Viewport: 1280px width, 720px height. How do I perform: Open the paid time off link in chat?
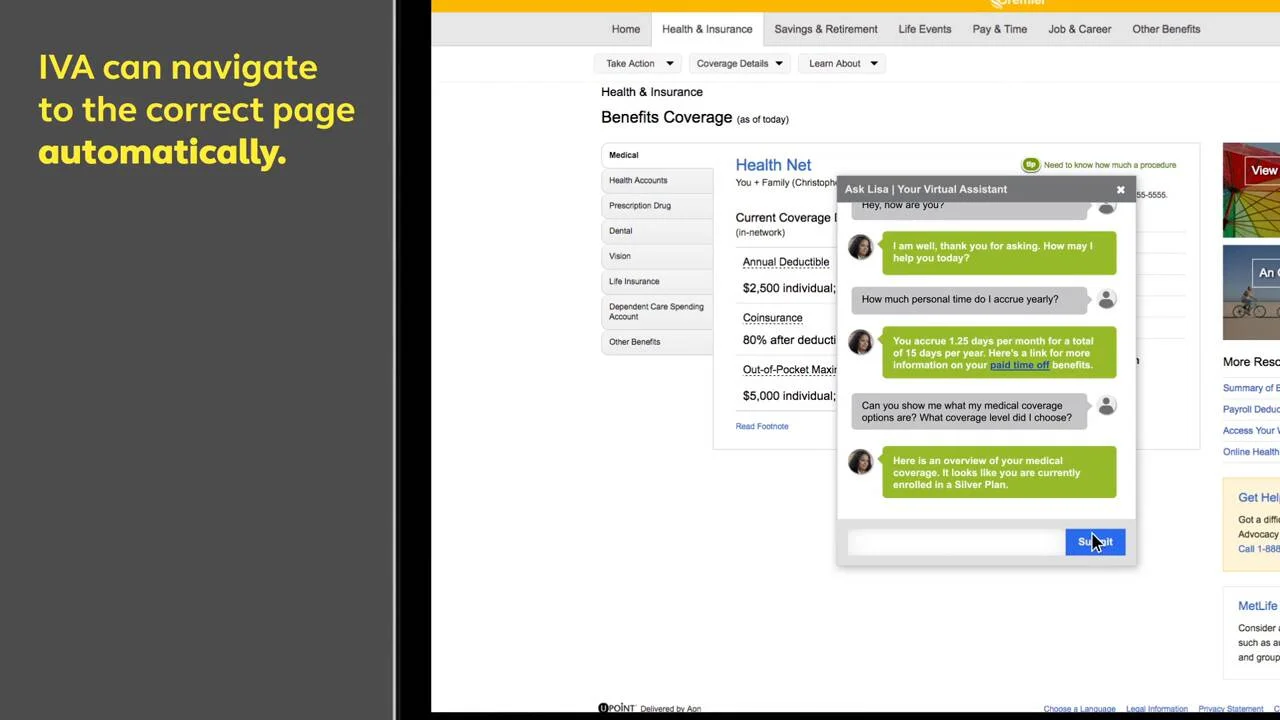point(1019,365)
